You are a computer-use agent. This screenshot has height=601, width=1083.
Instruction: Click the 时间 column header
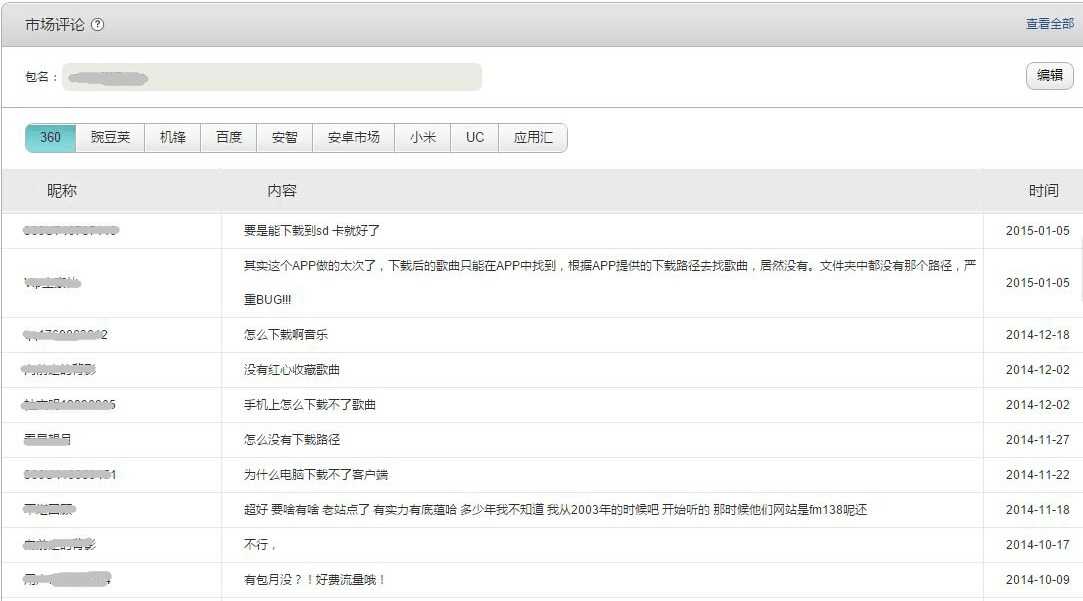click(x=1043, y=191)
